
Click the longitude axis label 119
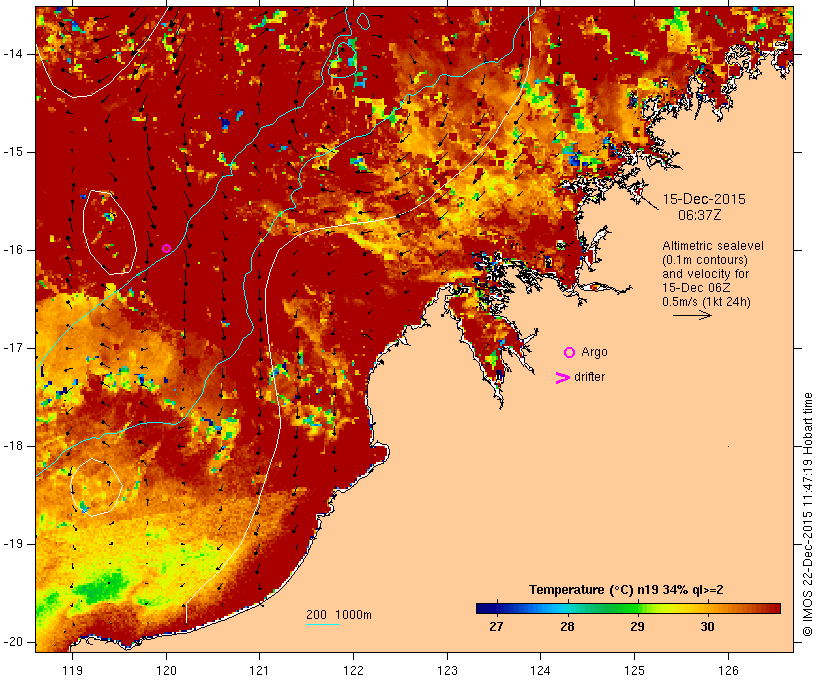pyautogui.click(x=72, y=670)
